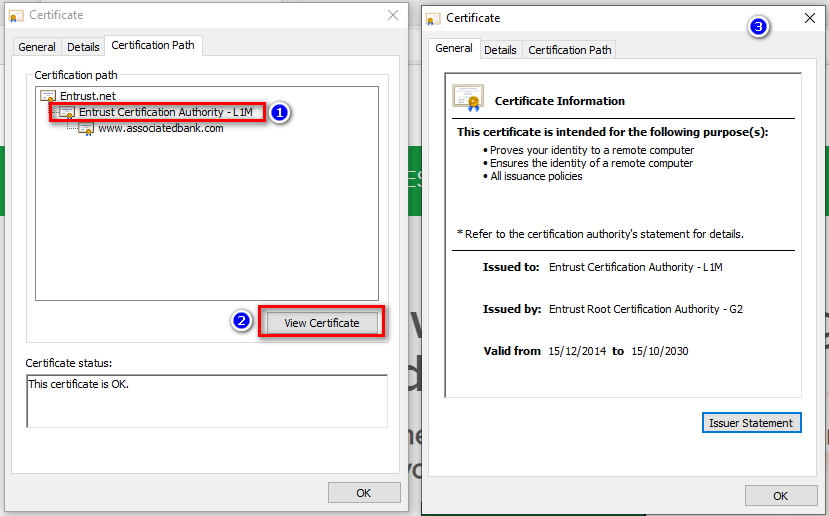Select Entrust.net root certificate icon

click(48, 96)
